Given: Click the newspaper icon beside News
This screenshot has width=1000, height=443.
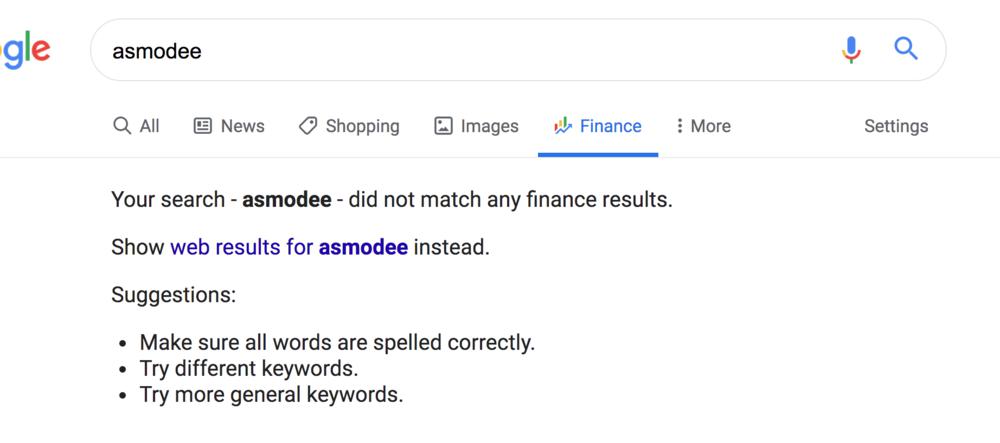Looking at the screenshot, I should click(x=203, y=126).
